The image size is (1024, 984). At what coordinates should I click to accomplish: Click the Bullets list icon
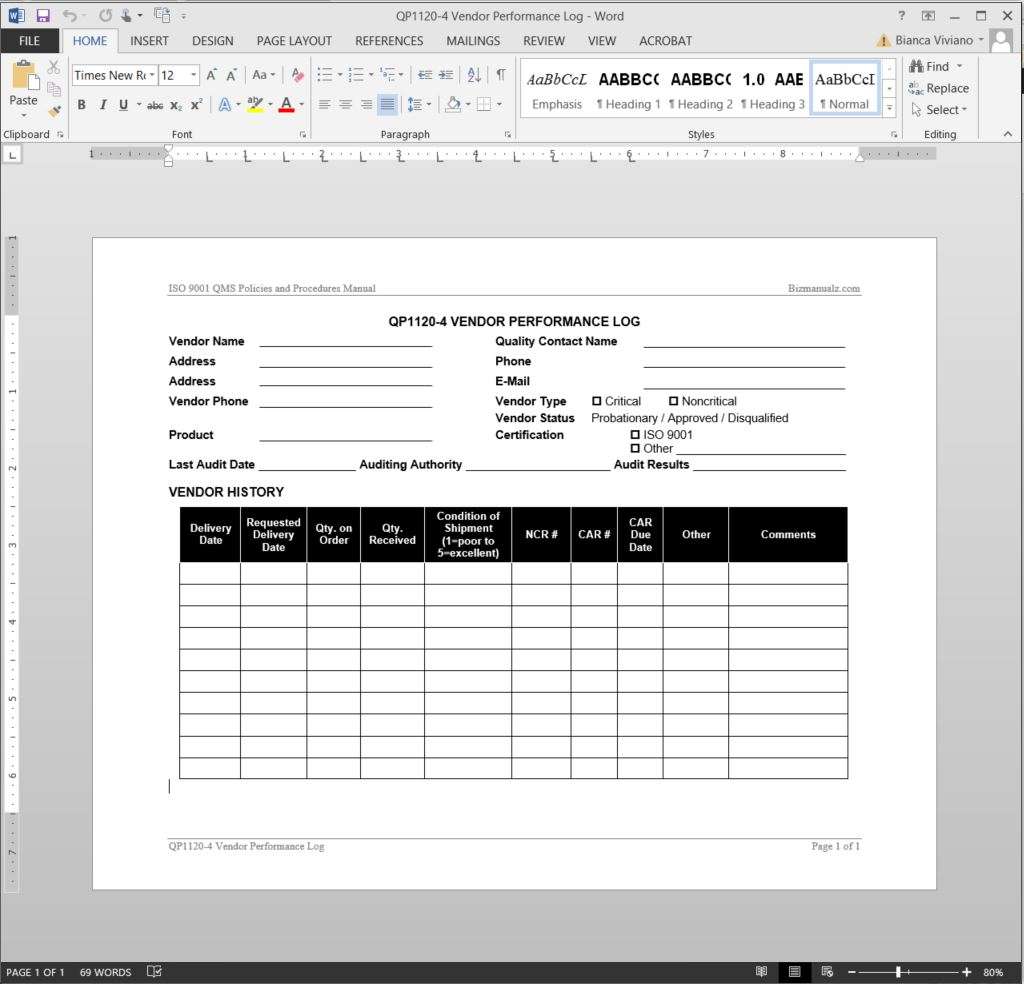pos(325,74)
